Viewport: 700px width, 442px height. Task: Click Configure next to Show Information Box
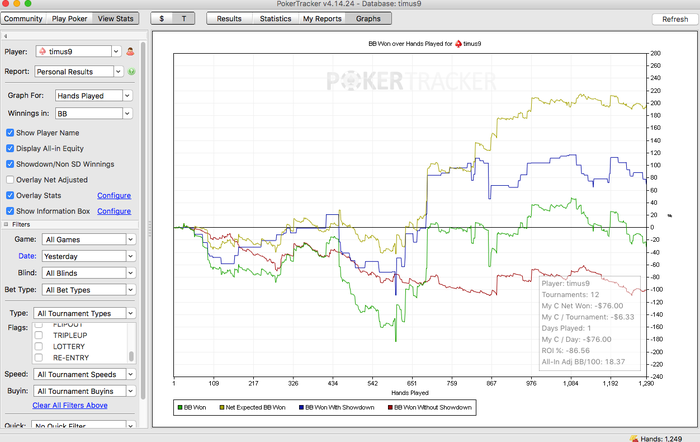(114, 211)
